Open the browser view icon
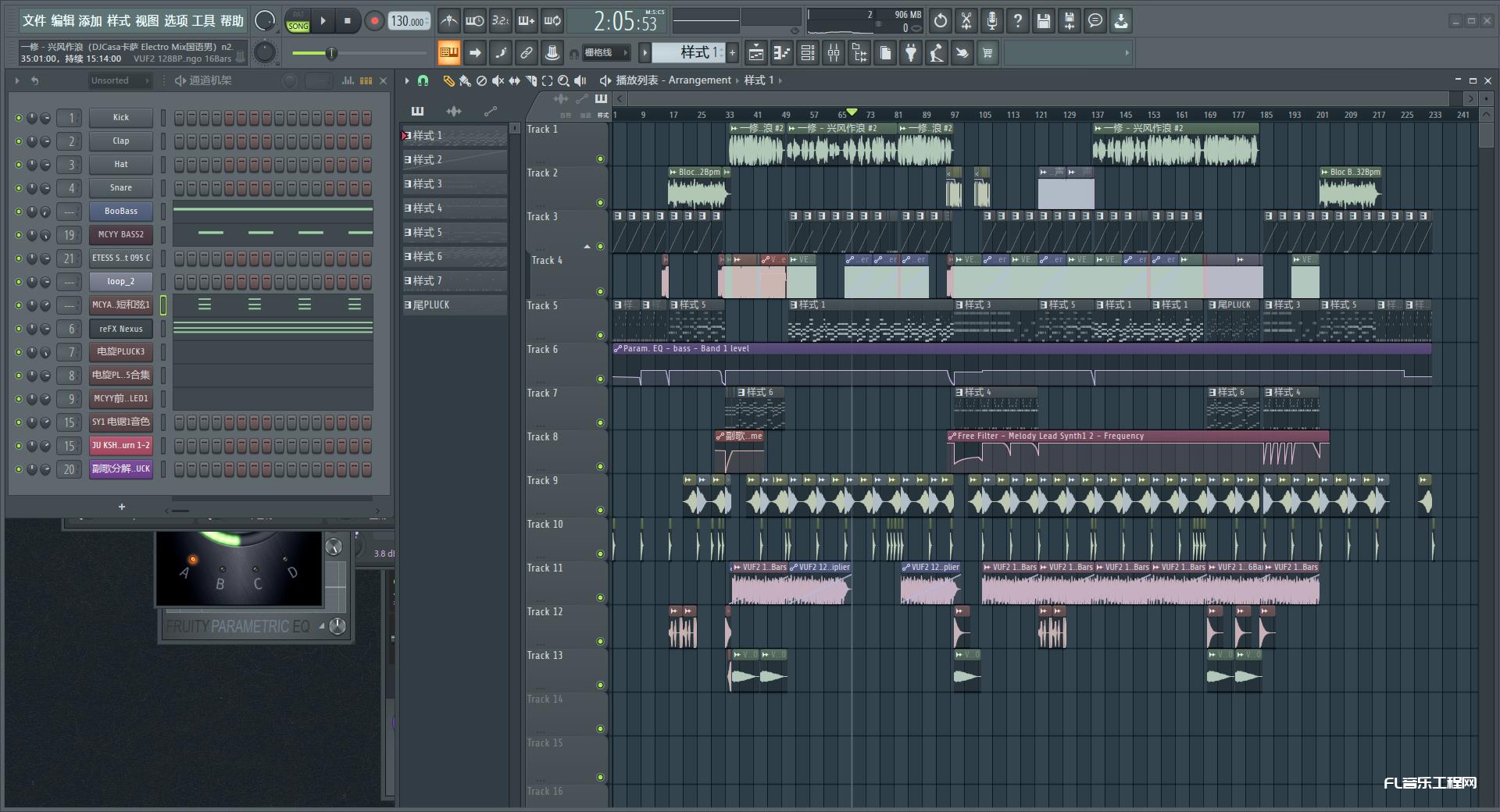The image size is (1500, 812). point(859,52)
